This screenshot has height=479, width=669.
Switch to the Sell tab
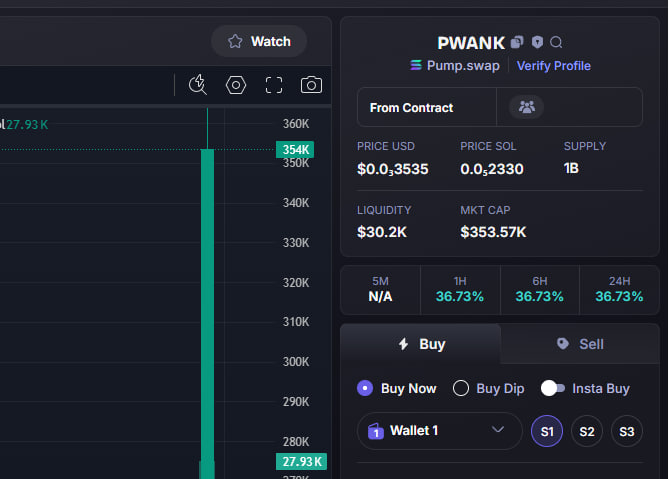580,344
